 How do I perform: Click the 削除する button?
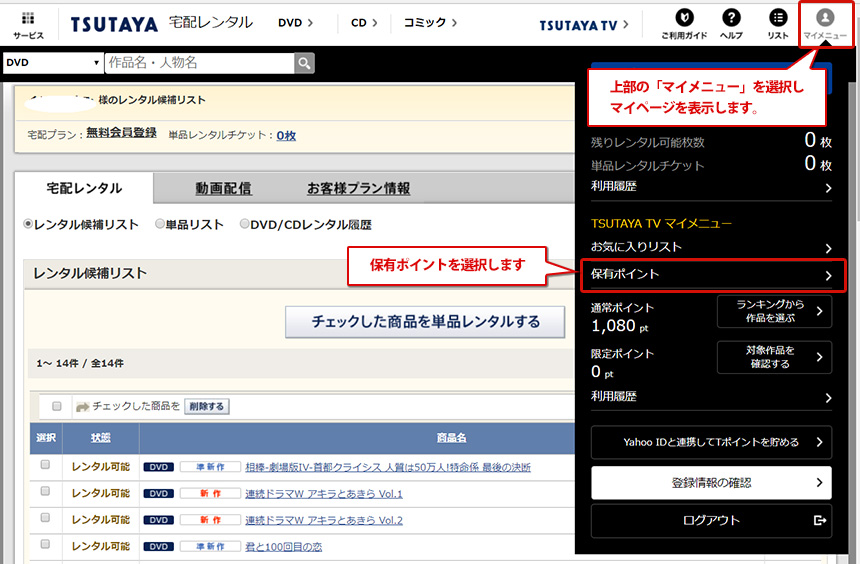click(207, 407)
